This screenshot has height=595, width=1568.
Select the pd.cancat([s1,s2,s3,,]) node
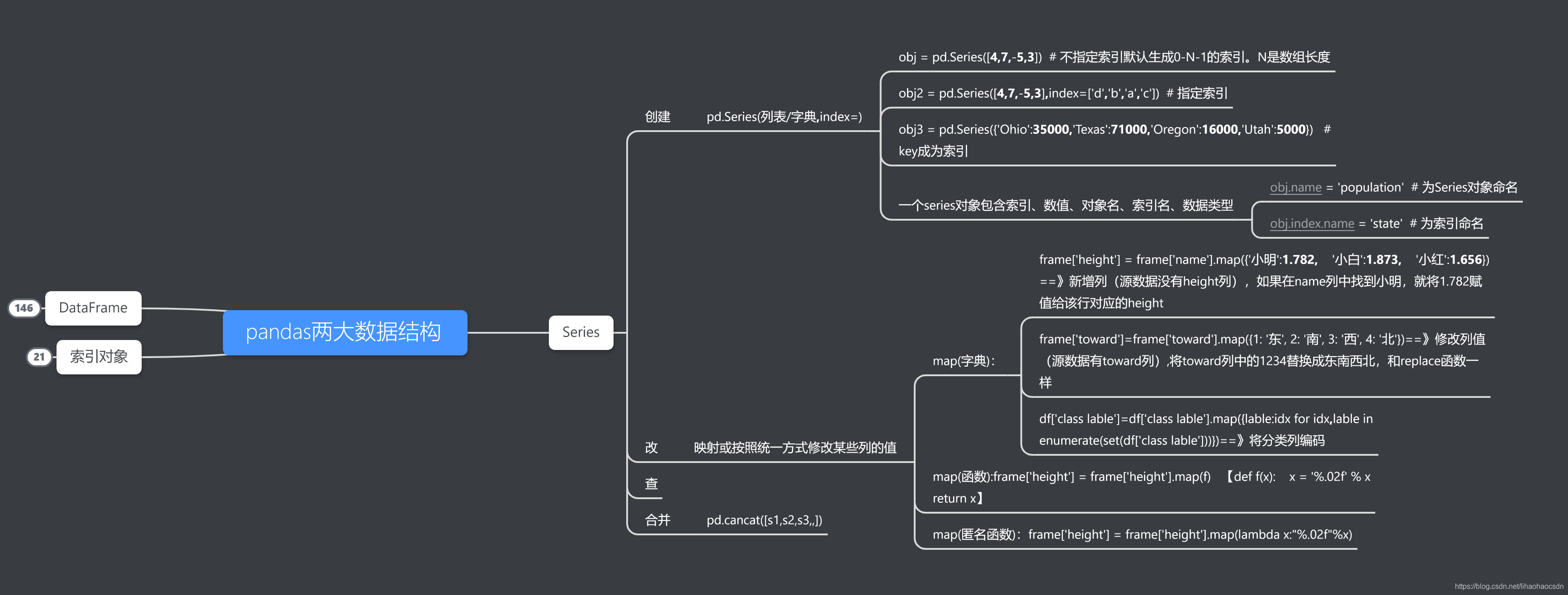764,520
